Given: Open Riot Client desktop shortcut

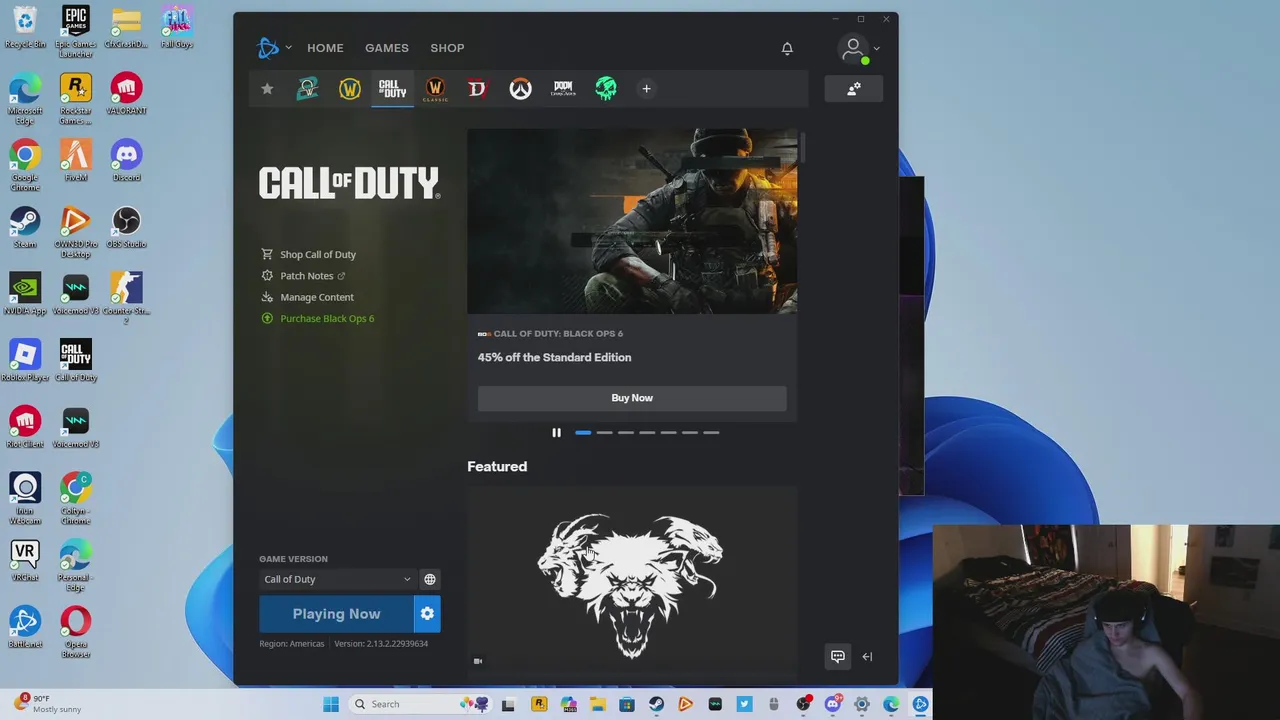Looking at the screenshot, I should pos(25,427).
